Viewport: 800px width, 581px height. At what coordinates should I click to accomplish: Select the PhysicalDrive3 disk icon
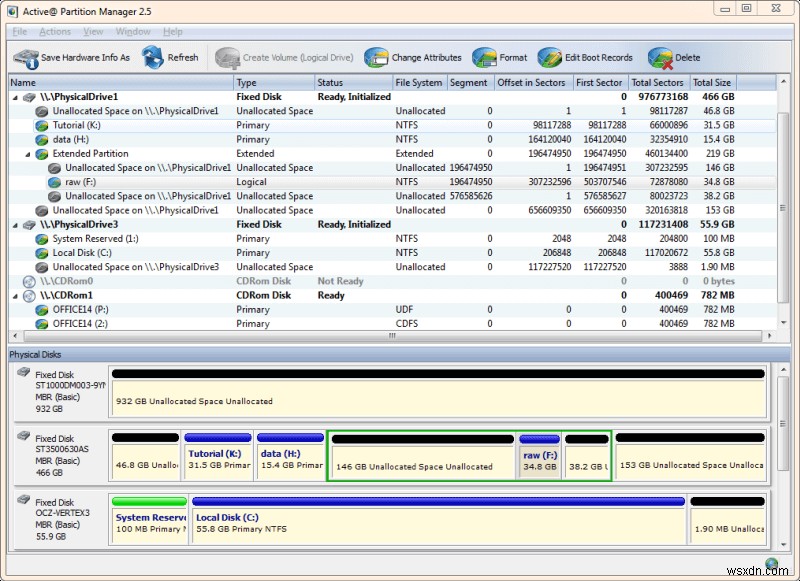(x=30, y=224)
